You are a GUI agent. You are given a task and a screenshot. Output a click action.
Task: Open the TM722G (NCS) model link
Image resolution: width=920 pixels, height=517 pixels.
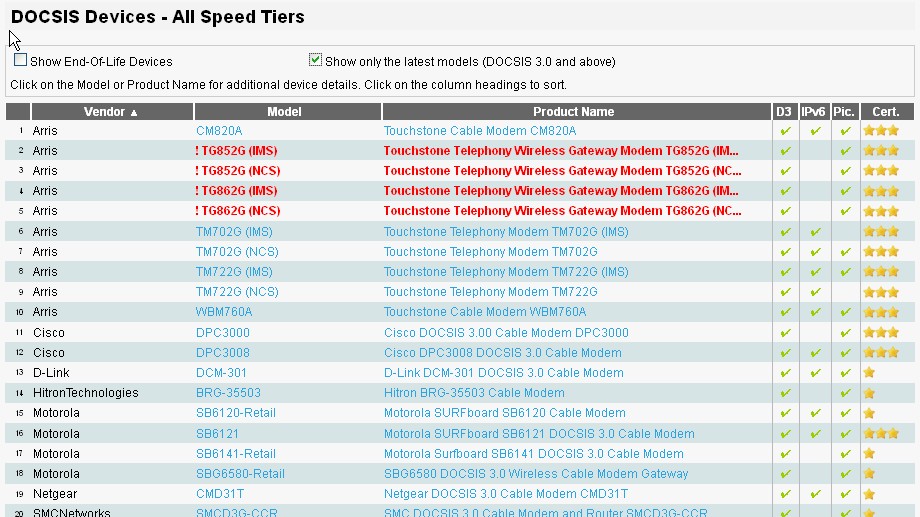click(x=237, y=292)
